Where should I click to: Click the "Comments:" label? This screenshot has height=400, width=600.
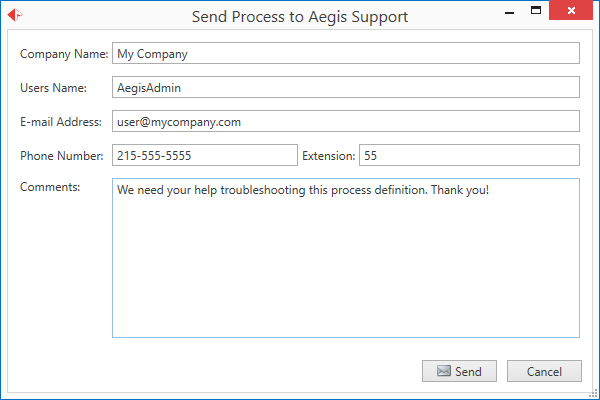pyautogui.click(x=50, y=187)
